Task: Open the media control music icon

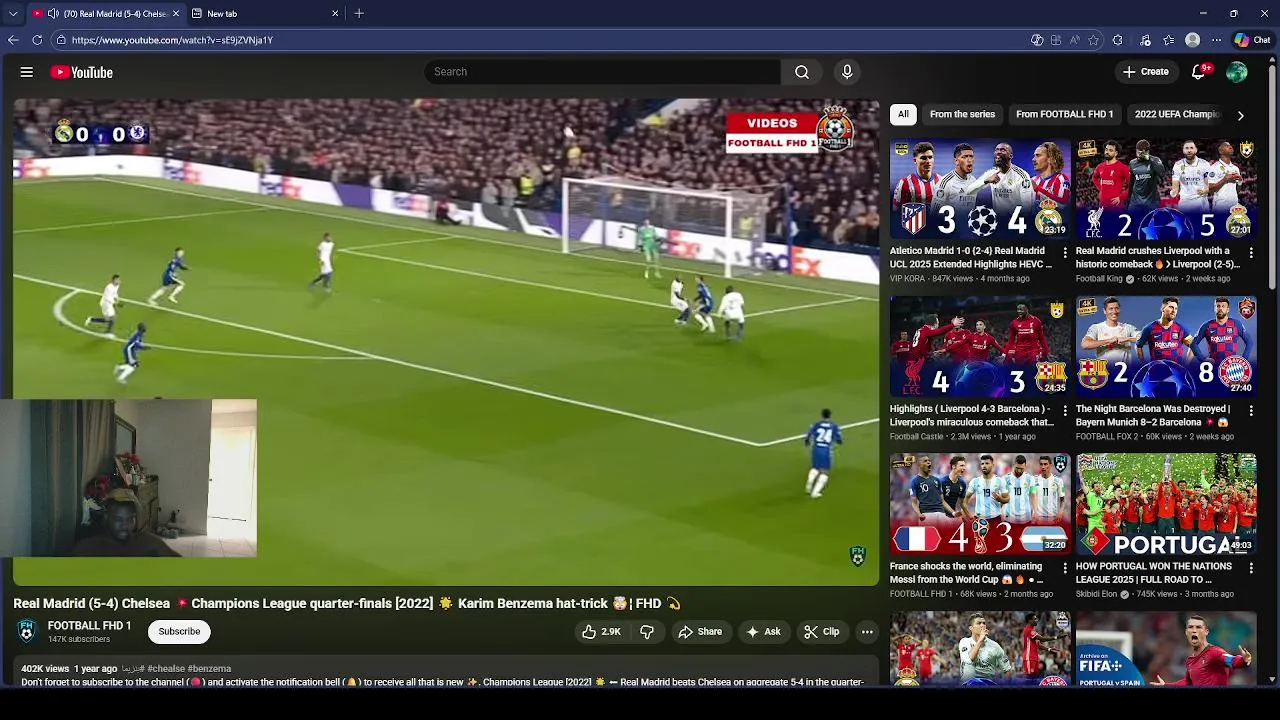Action: (x=1145, y=40)
